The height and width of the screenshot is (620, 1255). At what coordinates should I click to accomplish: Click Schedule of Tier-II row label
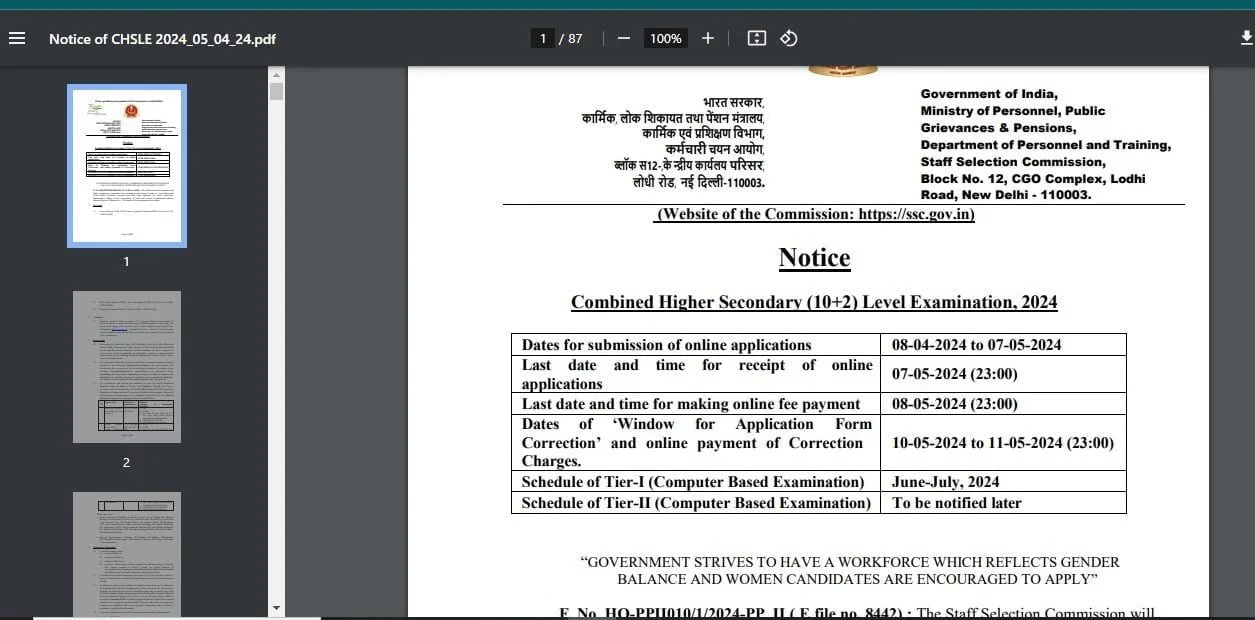tap(696, 503)
